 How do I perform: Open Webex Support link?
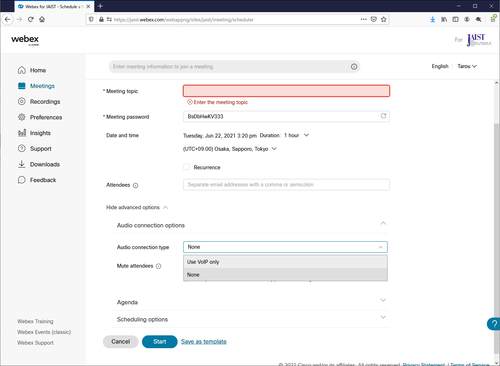35,343
